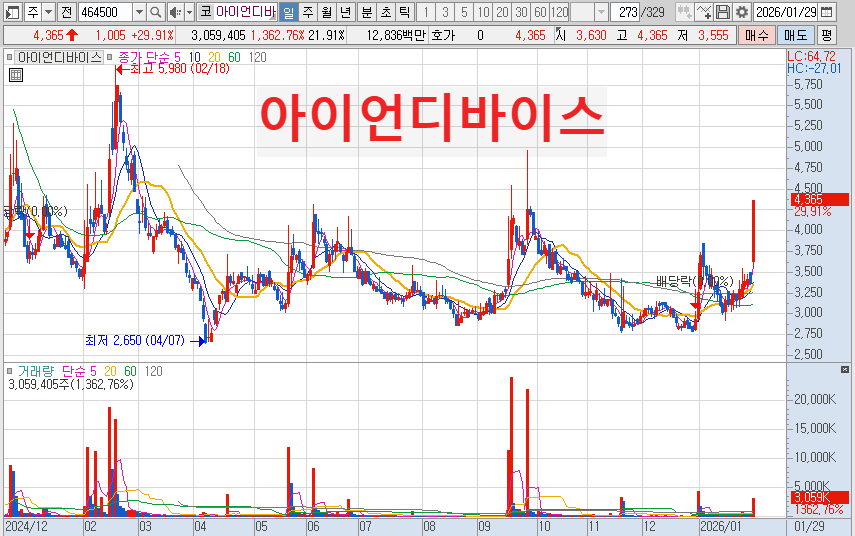Expand the sound options dropdown arrow
855x536 pixels.
[189, 11]
